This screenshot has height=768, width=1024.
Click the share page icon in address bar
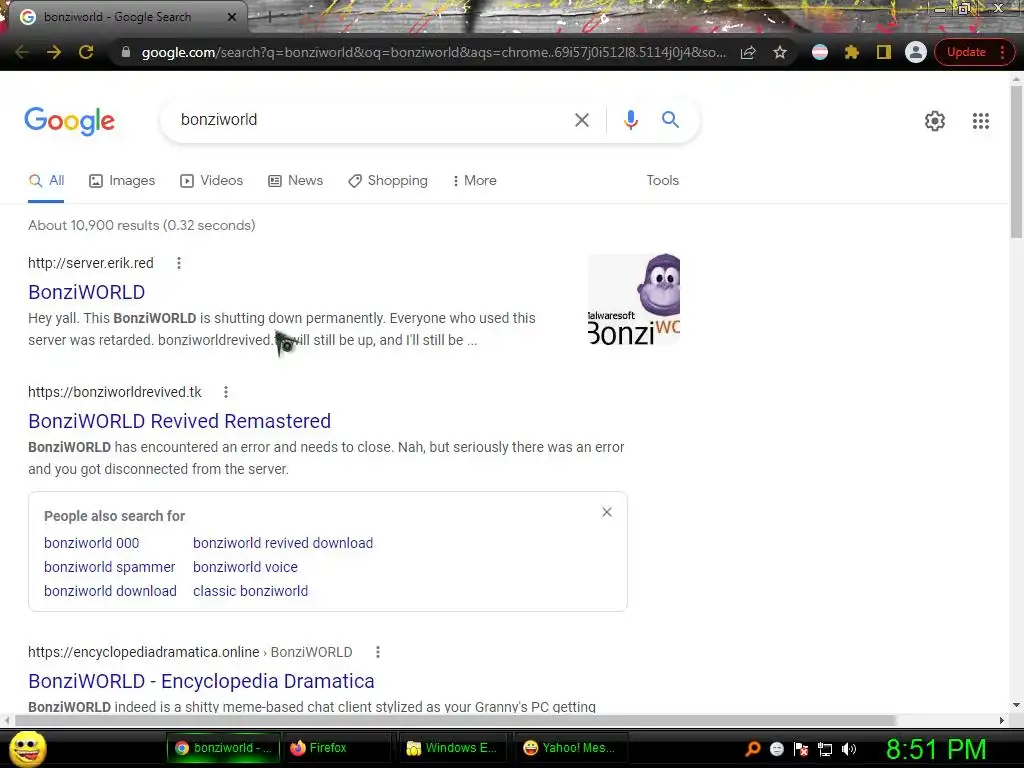point(748,52)
